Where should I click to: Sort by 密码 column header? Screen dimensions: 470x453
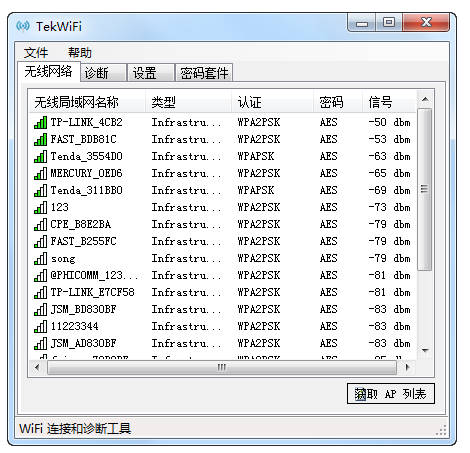338,102
